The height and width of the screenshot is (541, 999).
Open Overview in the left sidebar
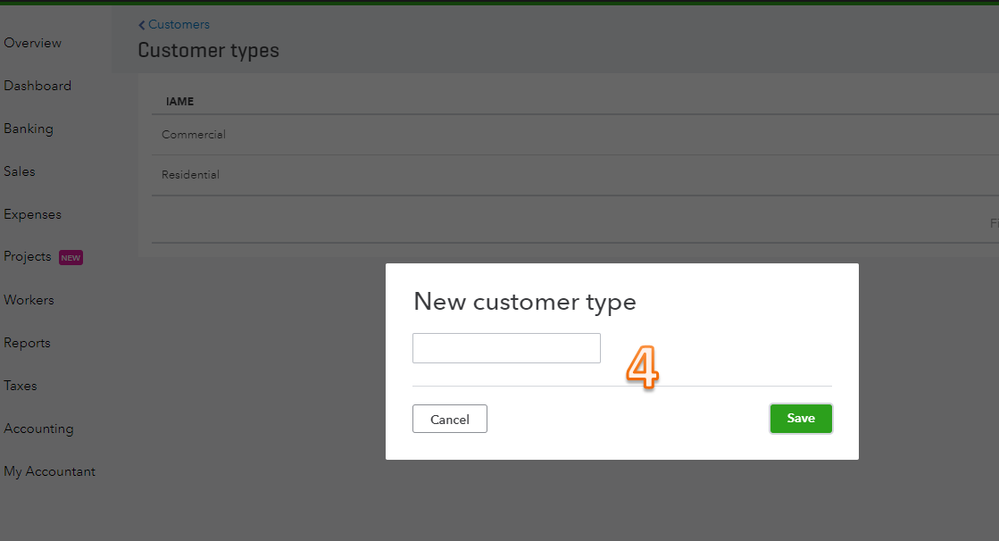(33, 43)
